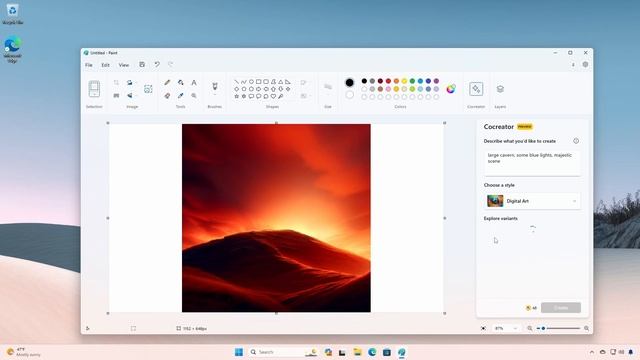
Task: Click the Fit to window icon
Action: pyautogui.click(x=483, y=328)
